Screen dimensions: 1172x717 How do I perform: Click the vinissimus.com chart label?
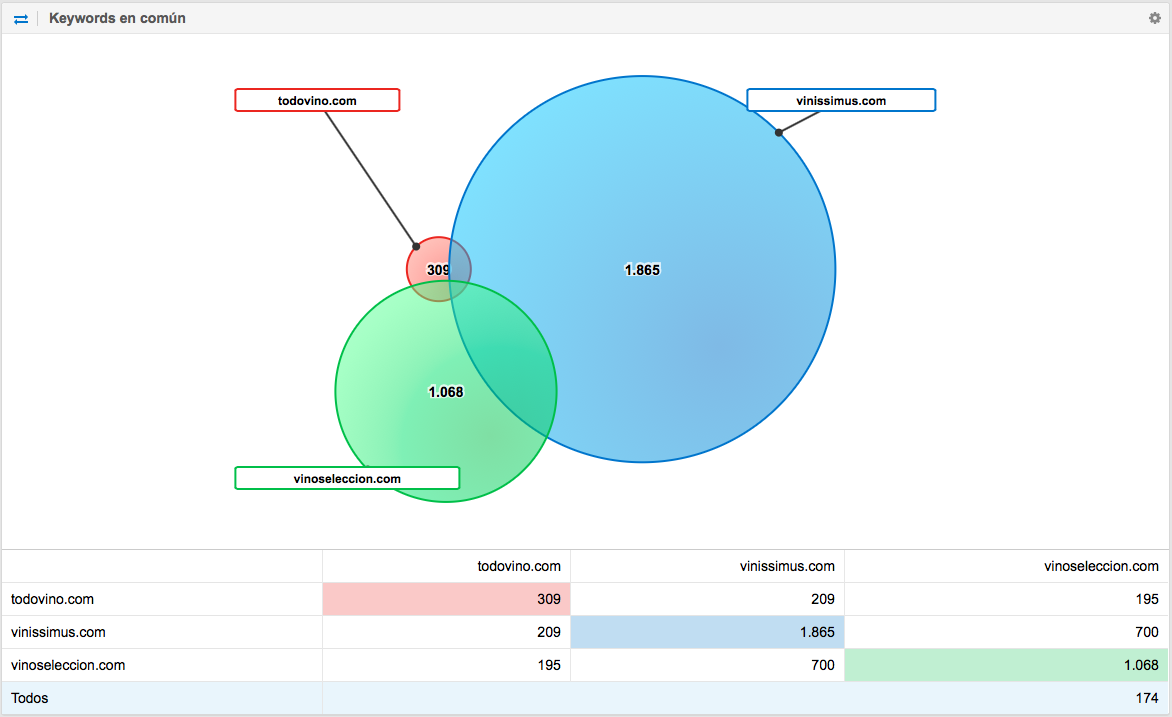tap(841, 100)
